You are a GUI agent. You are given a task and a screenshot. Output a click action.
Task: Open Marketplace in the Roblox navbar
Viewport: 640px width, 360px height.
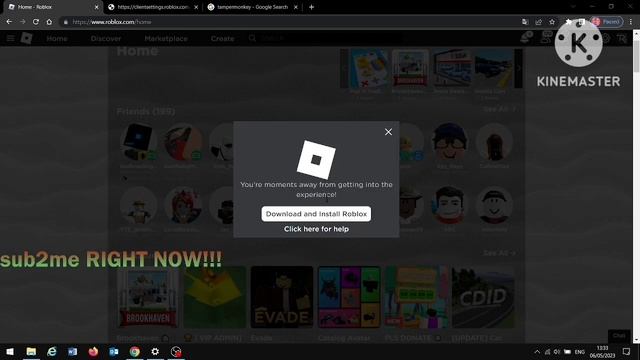coord(166,38)
